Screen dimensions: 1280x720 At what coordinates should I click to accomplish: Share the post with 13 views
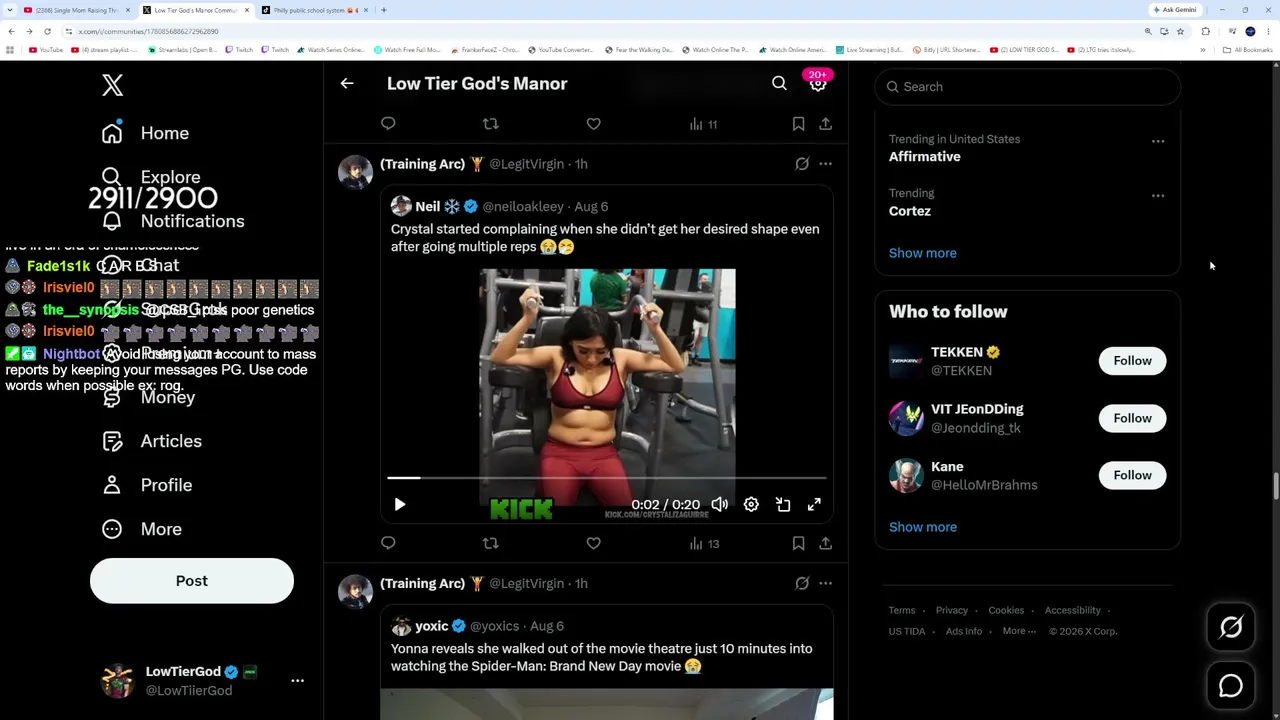tap(825, 543)
